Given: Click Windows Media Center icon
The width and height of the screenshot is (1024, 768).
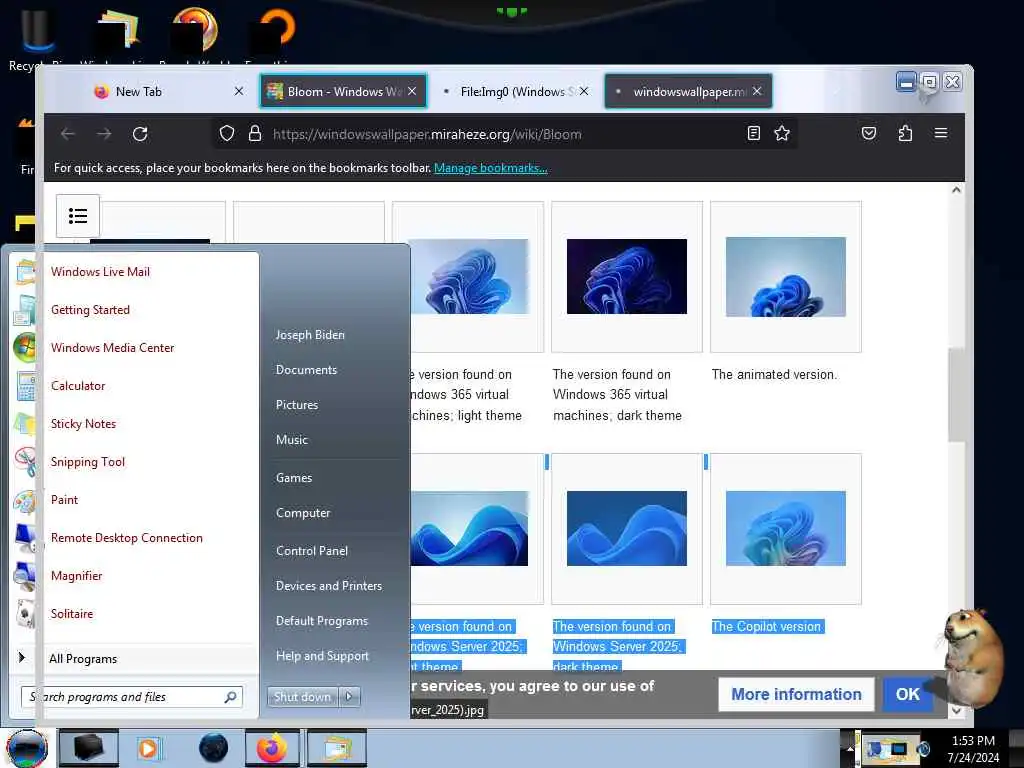Looking at the screenshot, I should 25,347.
